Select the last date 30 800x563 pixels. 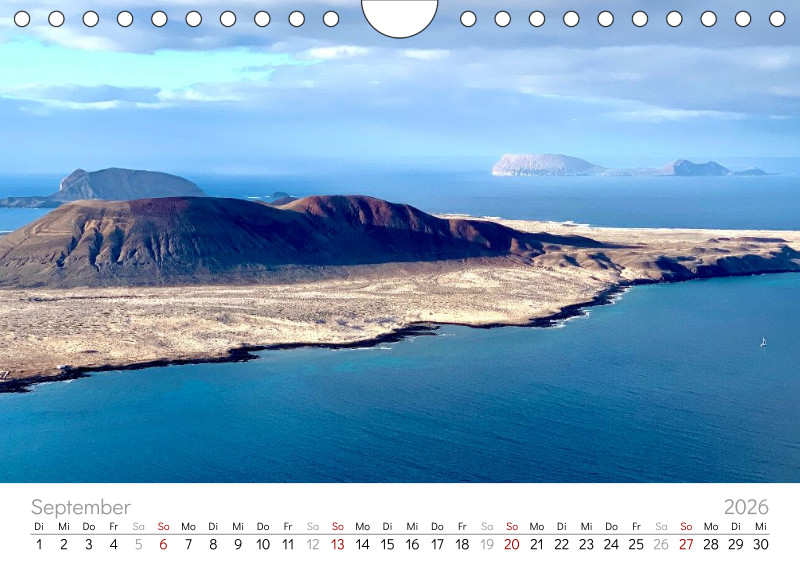[x=760, y=545]
